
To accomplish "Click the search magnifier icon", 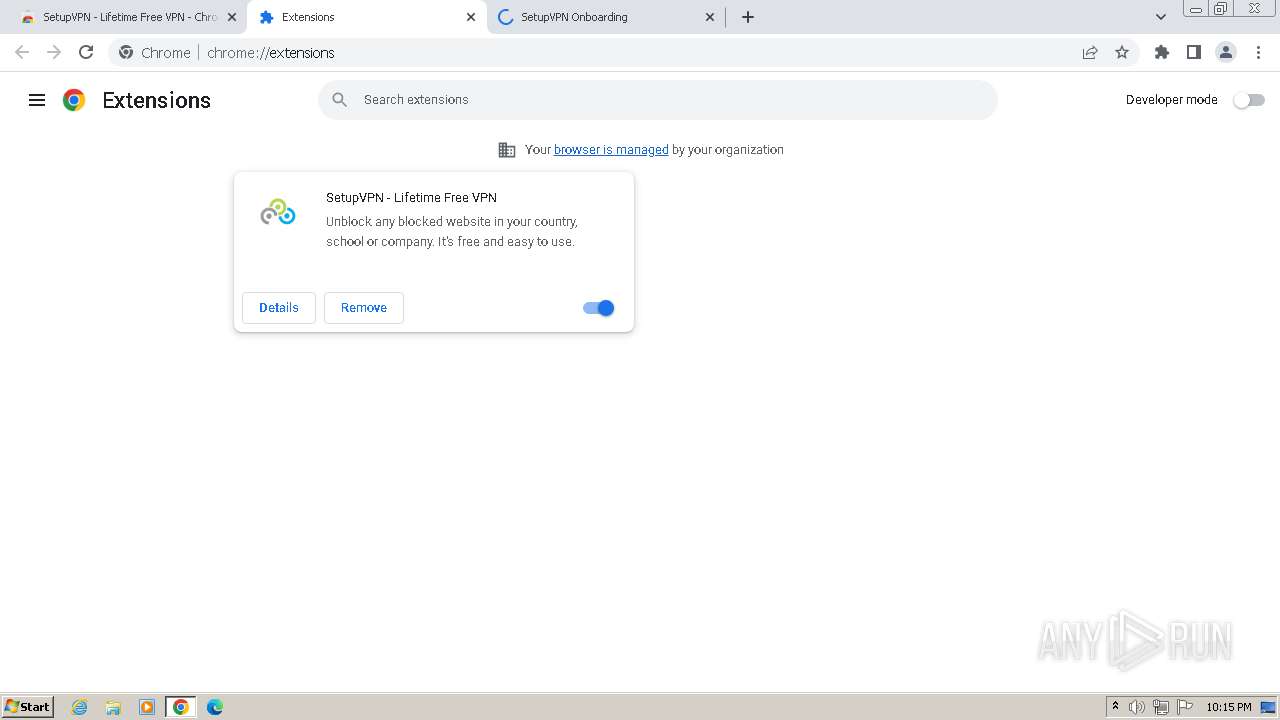I will pyautogui.click(x=340, y=100).
